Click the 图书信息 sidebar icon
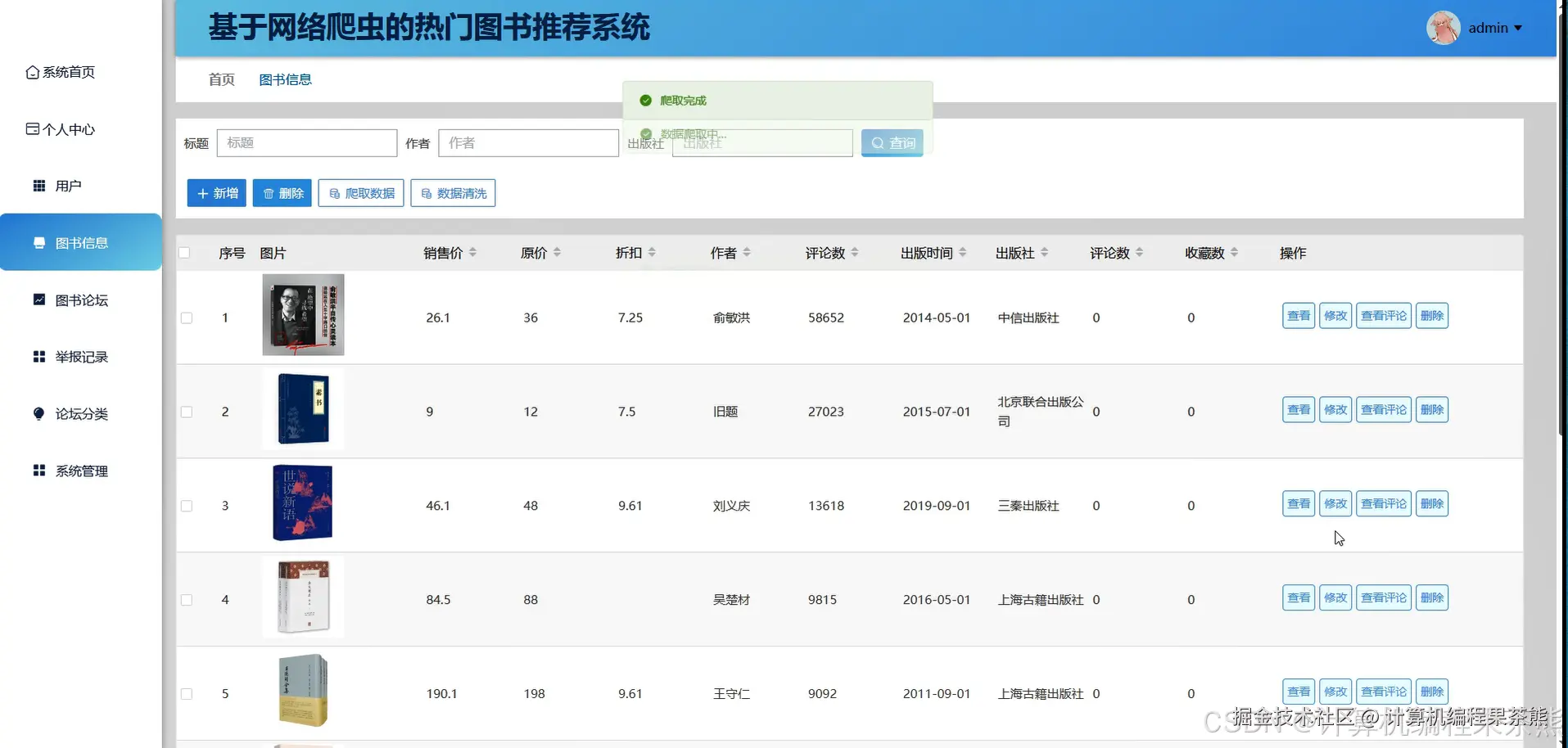Image resolution: width=1568 pixels, height=748 pixels. pyautogui.click(x=39, y=243)
